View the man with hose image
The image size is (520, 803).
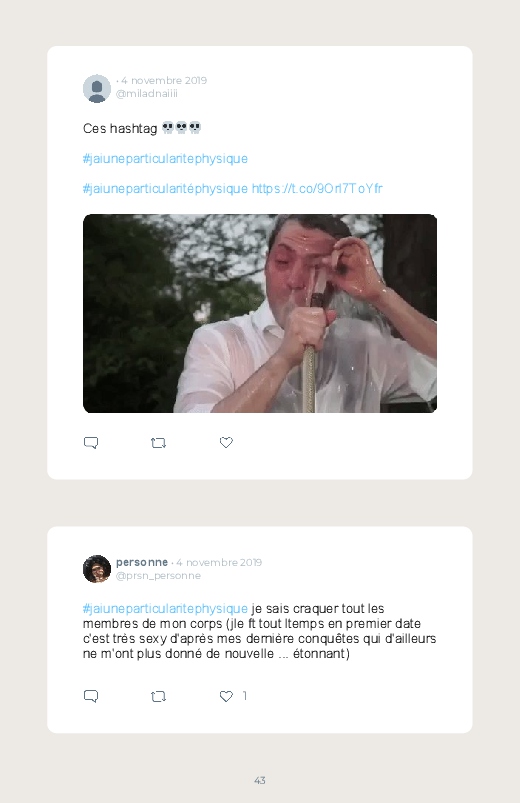coord(260,313)
